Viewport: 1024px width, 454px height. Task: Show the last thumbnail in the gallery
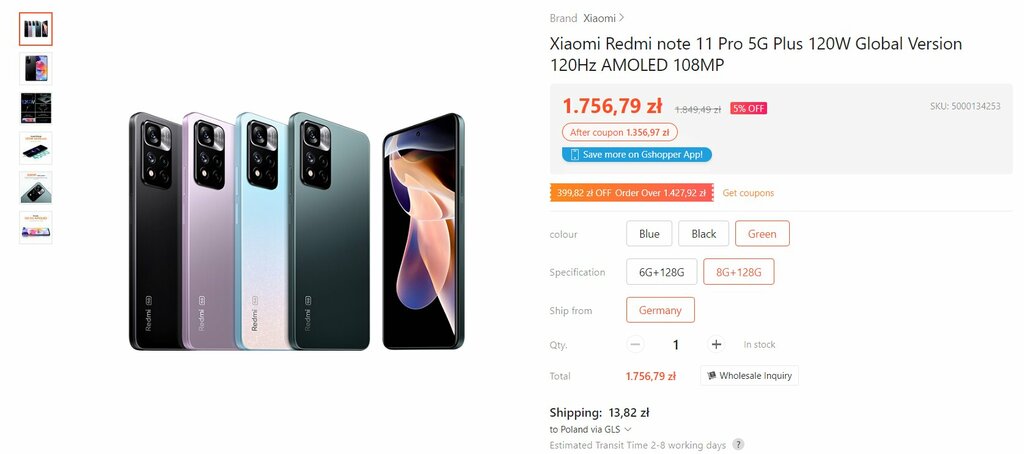[x=36, y=227]
